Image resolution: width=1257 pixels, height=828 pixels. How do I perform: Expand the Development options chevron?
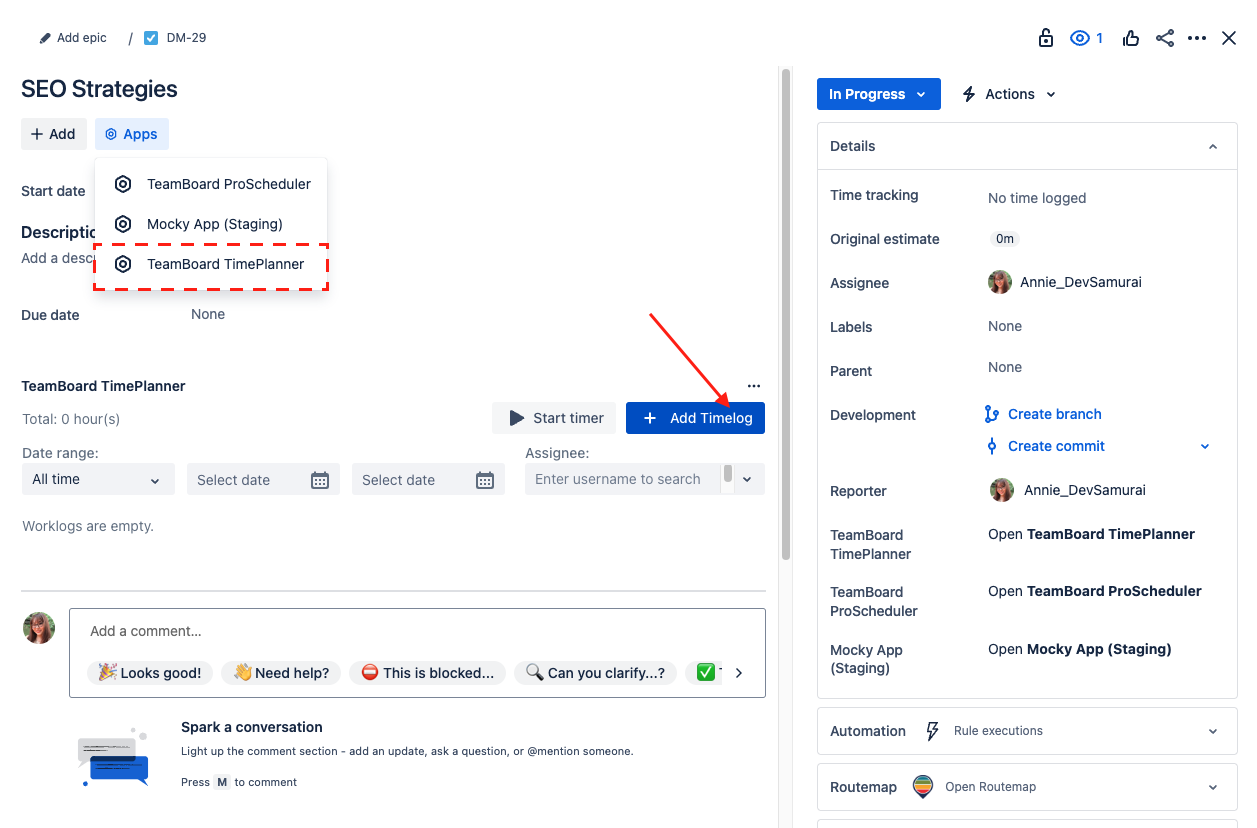(1205, 446)
